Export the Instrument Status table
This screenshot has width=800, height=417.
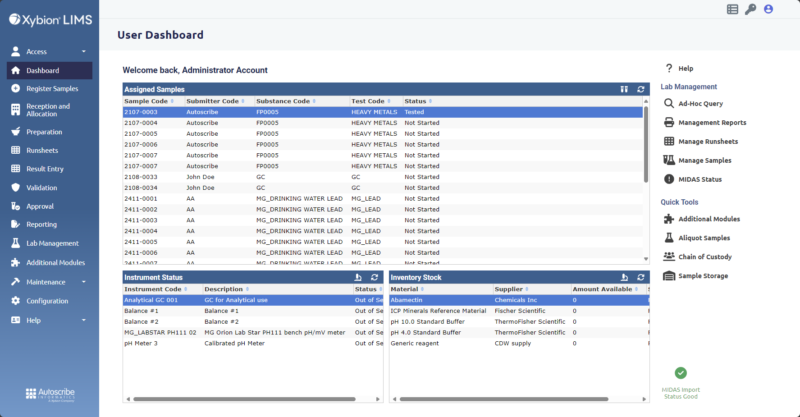[358, 277]
